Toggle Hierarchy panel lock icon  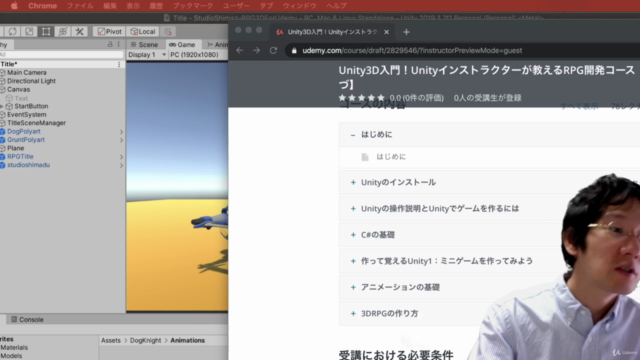(110, 44)
